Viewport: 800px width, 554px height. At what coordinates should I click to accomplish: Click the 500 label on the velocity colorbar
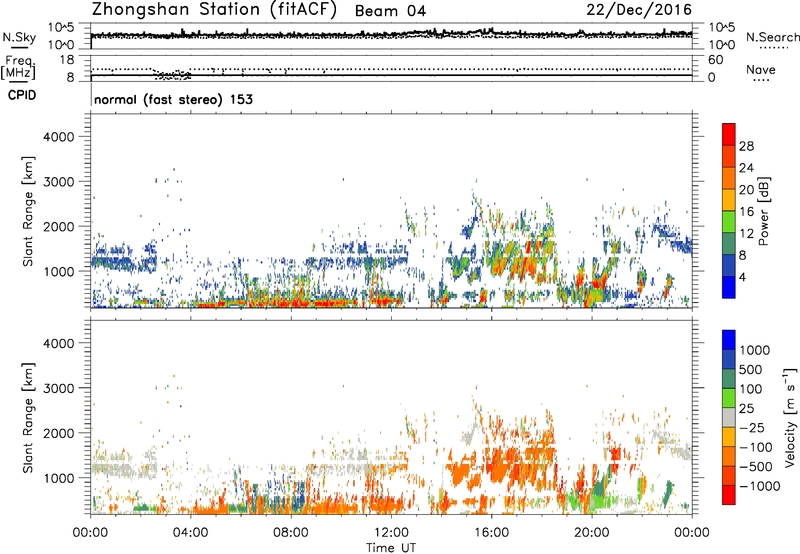[751, 369]
